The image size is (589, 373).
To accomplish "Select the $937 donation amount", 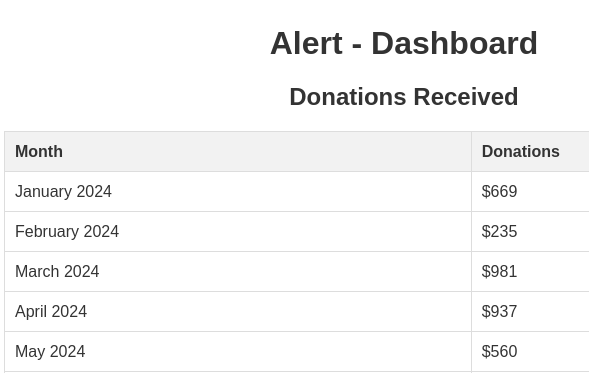I will click(x=499, y=311).
